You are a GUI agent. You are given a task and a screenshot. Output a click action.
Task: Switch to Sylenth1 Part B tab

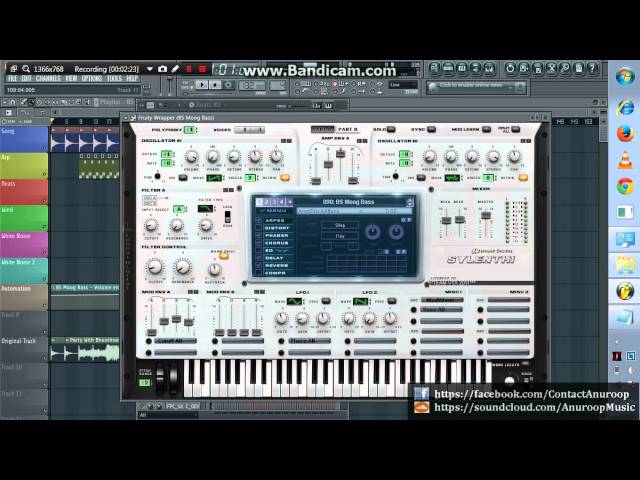pyautogui.click(x=348, y=129)
